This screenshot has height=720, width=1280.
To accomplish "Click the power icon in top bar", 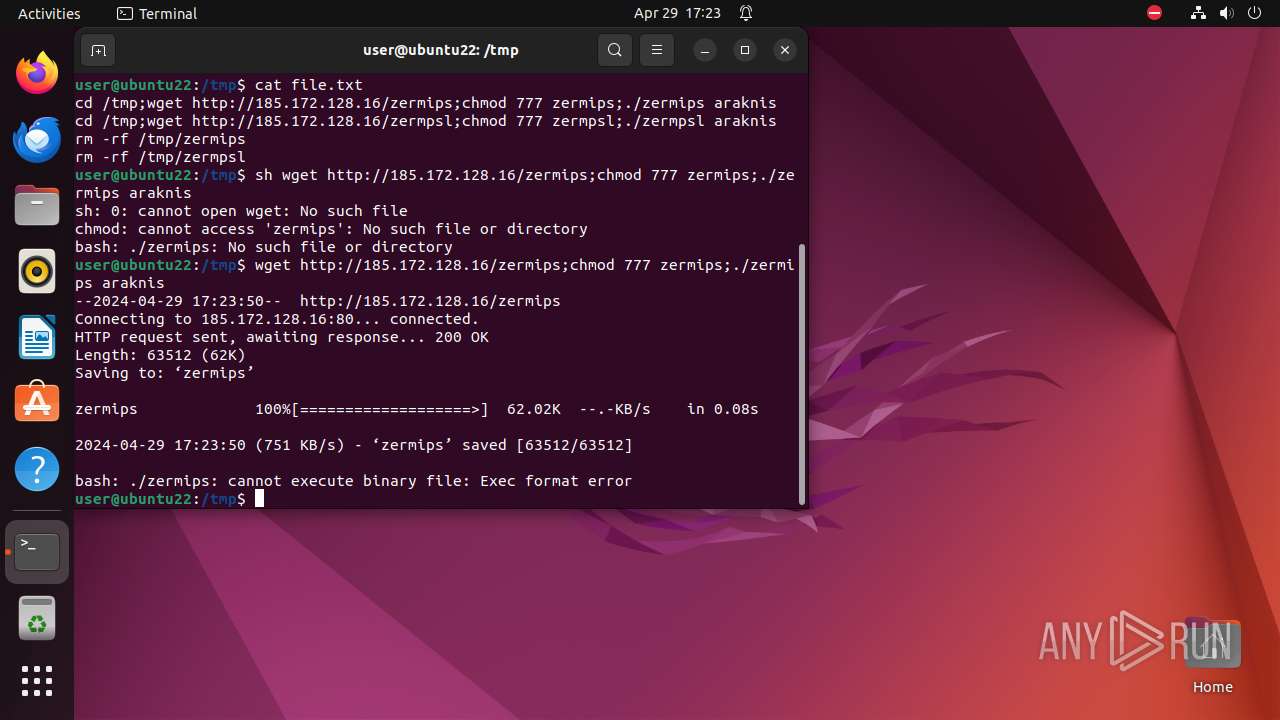I will tap(1255, 13).
